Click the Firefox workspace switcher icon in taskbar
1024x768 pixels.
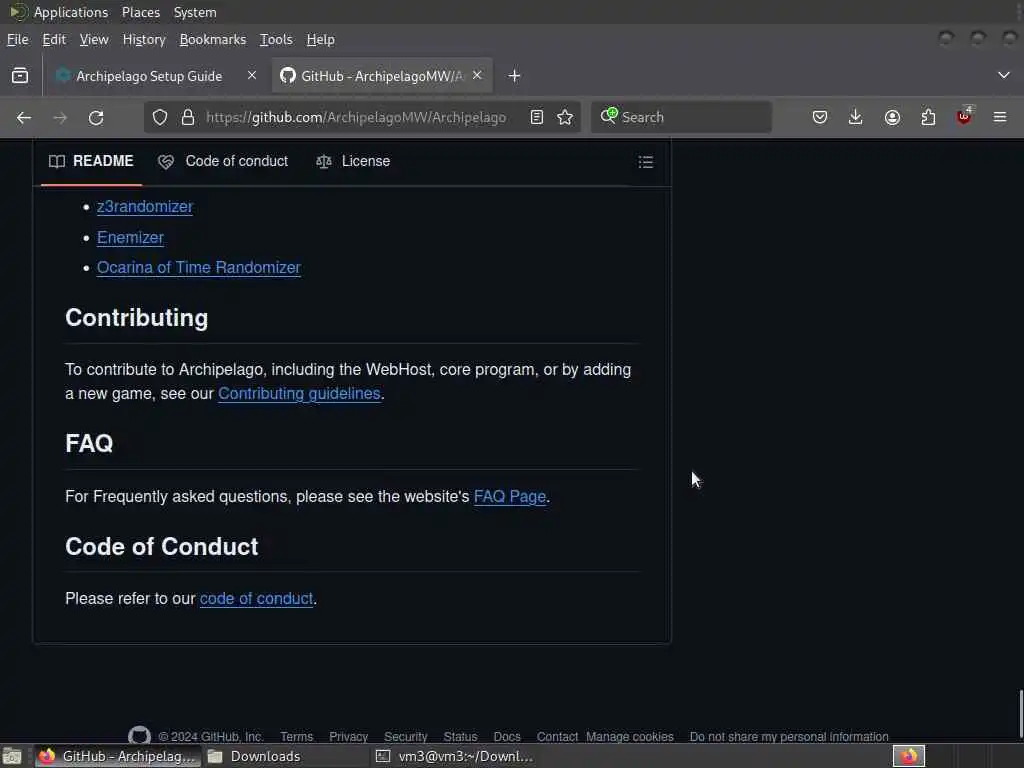(909, 756)
